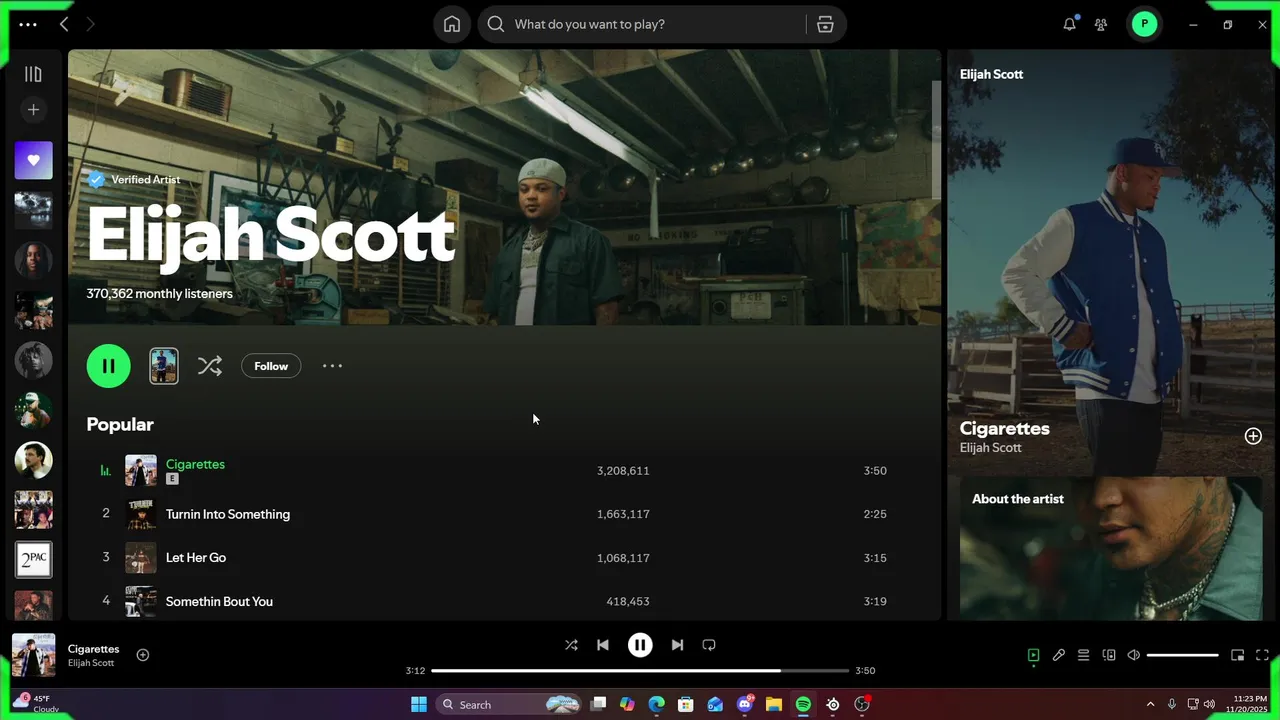Screen dimensions: 1280x720
Task: Click the play count 3,208,611
Action: 623,470
